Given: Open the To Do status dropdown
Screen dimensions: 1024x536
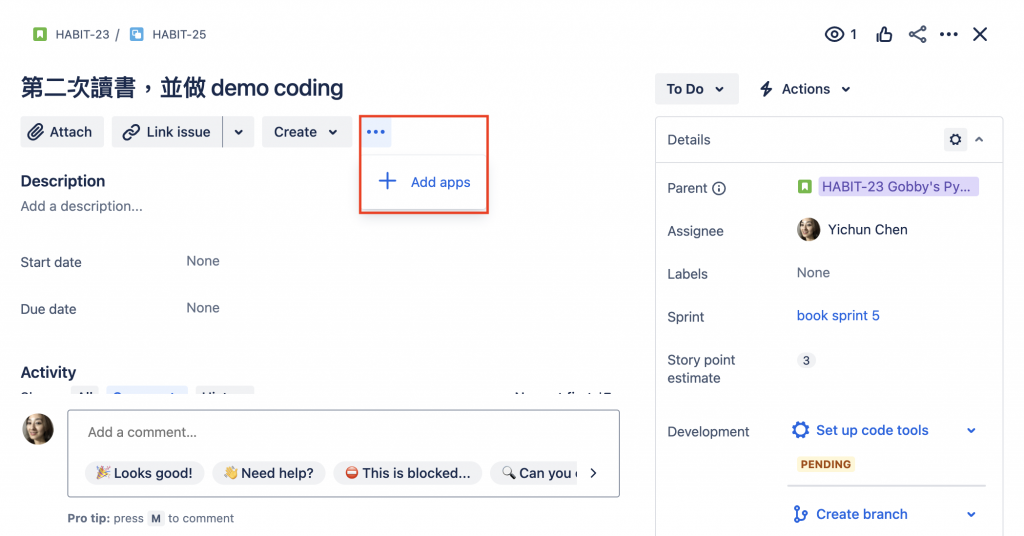Looking at the screenshot, I should tap(696, 89).
